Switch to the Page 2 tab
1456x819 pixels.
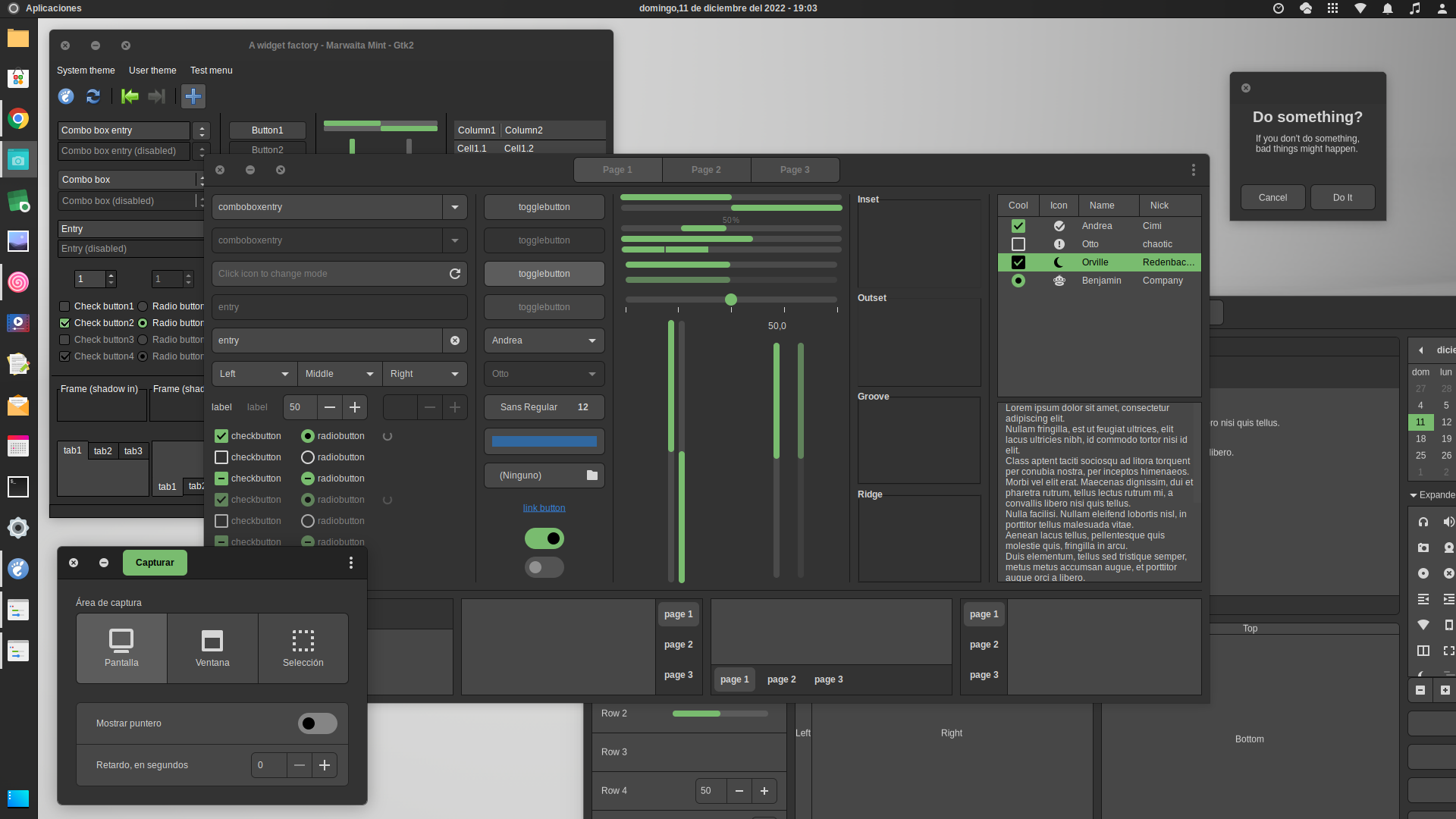click(x=706, y=170)
